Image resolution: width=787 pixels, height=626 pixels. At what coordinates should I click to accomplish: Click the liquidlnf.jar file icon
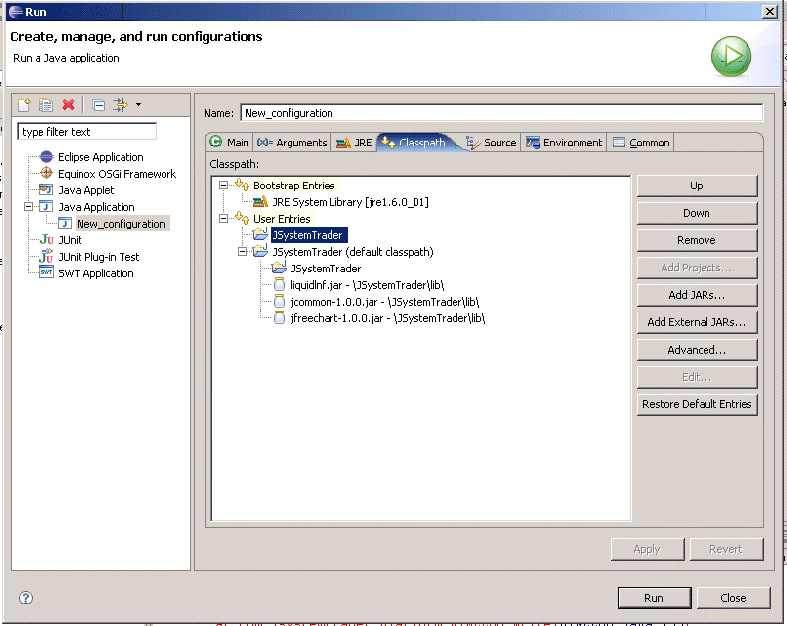[x=280, y=285]
